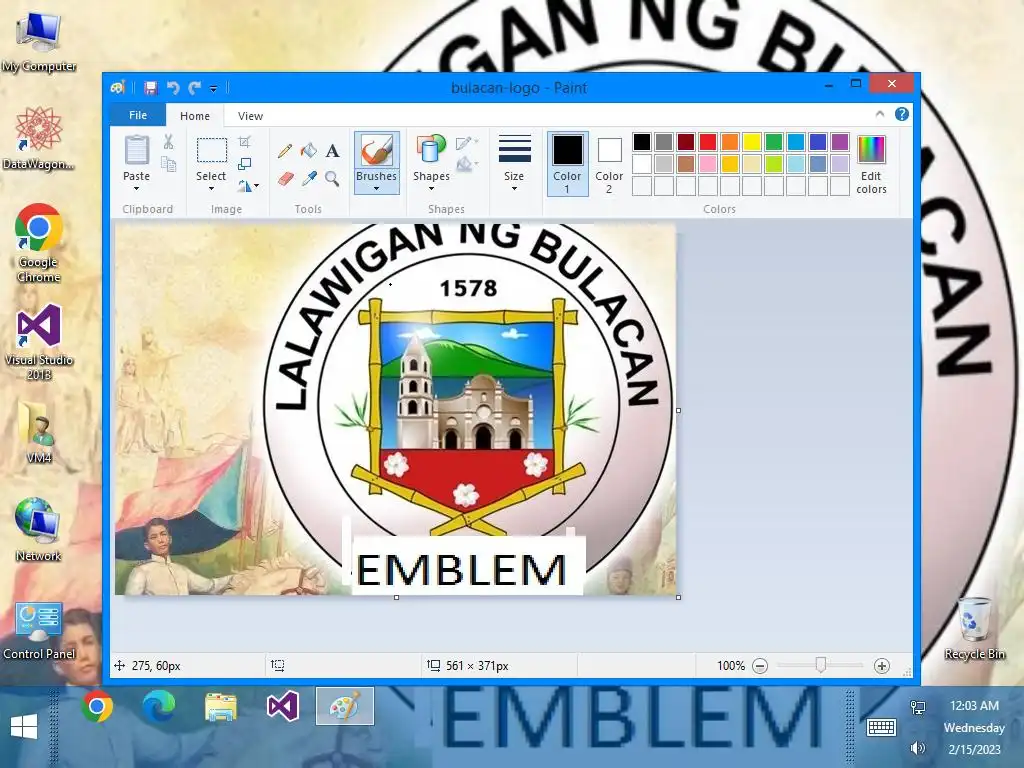This screenshot has height=768, width=1024.
Task: Open File Explorer from the taskbar
Action: 221,707
